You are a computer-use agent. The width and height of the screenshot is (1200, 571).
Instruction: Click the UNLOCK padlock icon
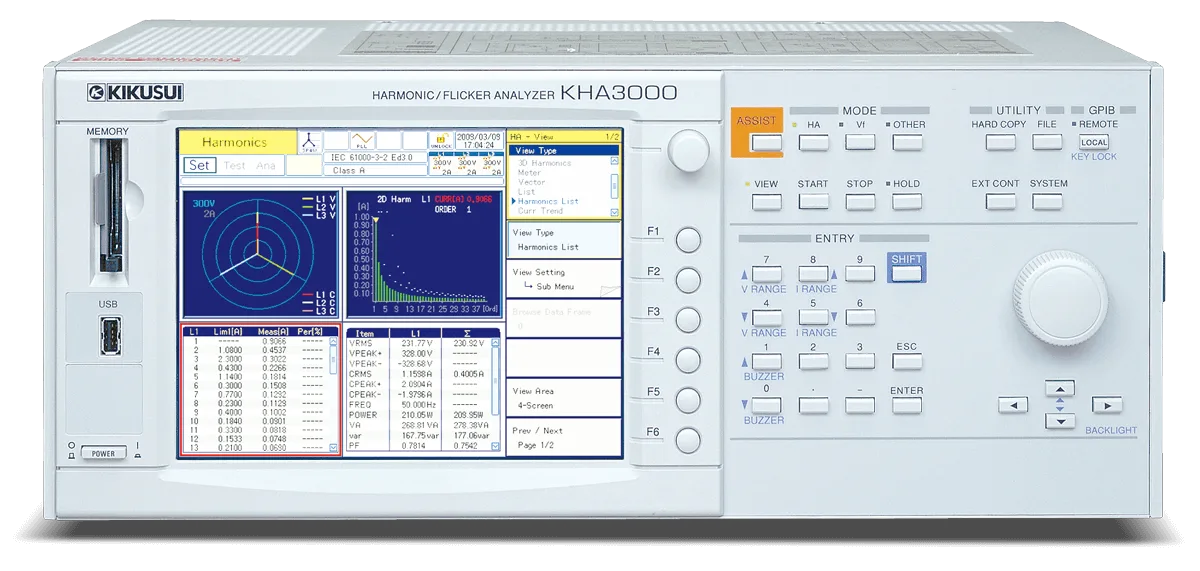(440, 140)
